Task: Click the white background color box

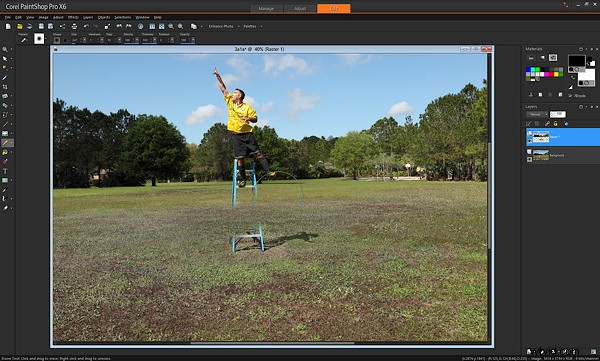Action: [587, 75]
